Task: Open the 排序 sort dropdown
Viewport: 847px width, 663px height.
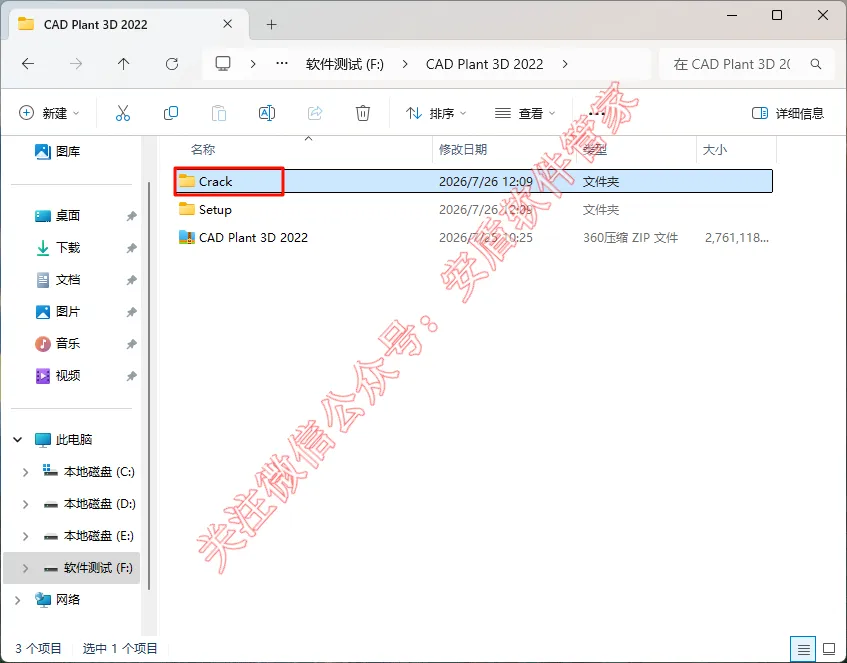Action: (436, 113)
